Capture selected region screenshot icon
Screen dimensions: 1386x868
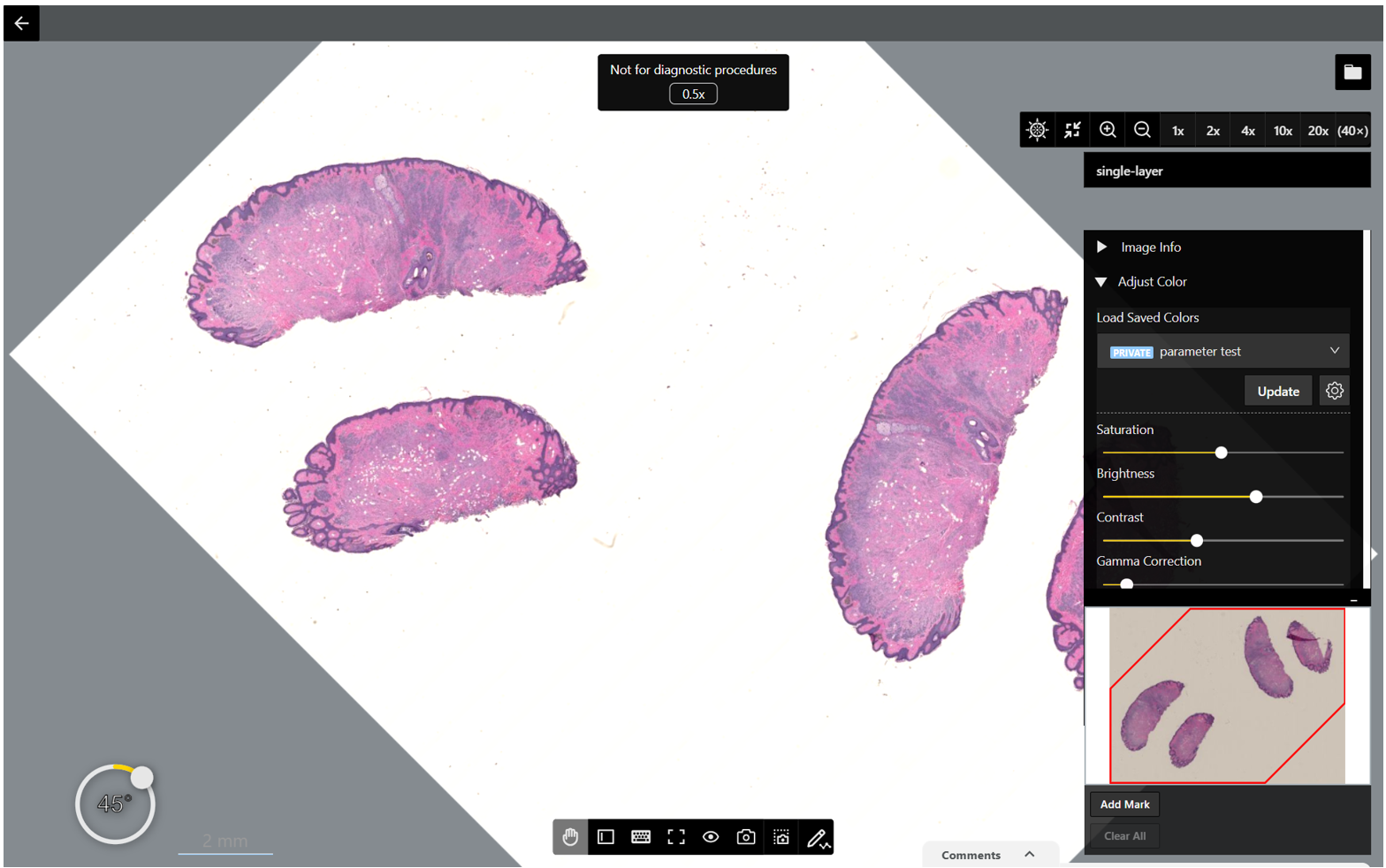coord(781,837)
